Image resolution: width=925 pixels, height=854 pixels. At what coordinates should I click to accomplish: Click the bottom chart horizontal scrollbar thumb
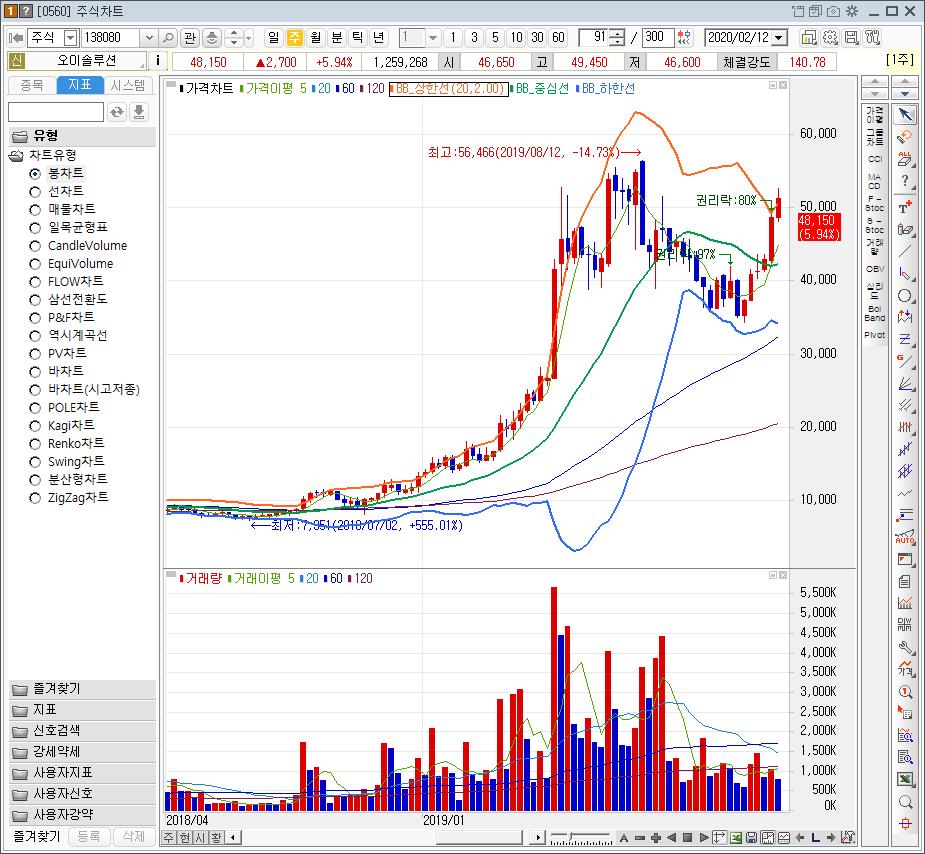[x=479, y=837]
